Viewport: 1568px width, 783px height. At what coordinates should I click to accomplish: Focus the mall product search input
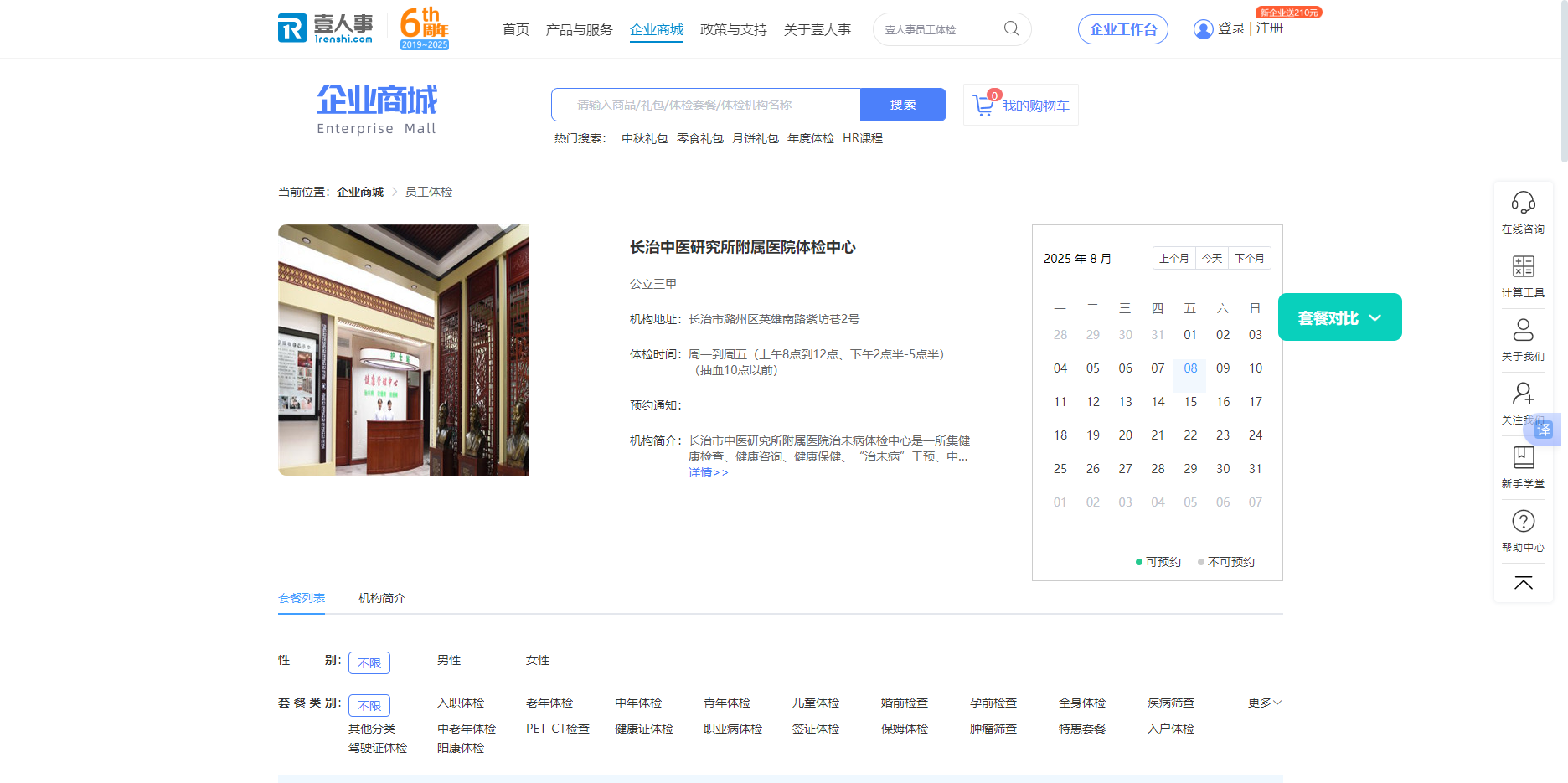(x=706, y=105)
